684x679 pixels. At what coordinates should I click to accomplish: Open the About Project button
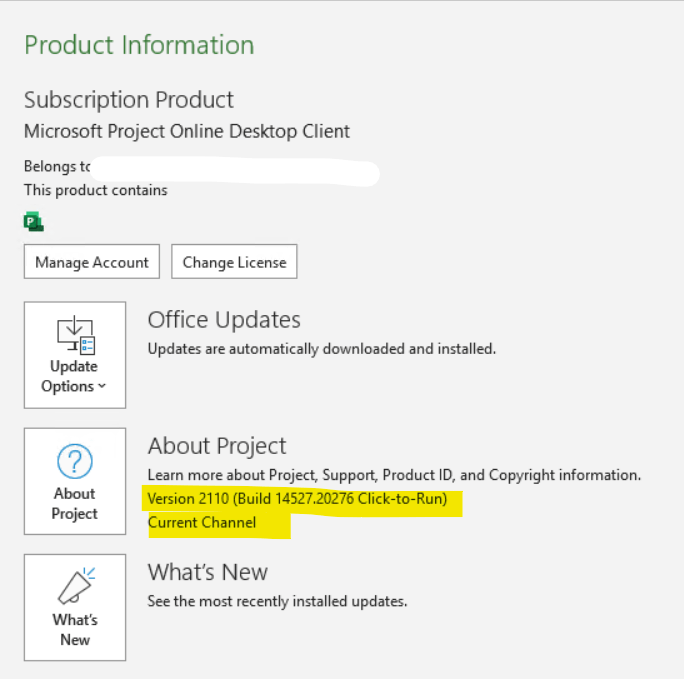click(x=75, y=481)
